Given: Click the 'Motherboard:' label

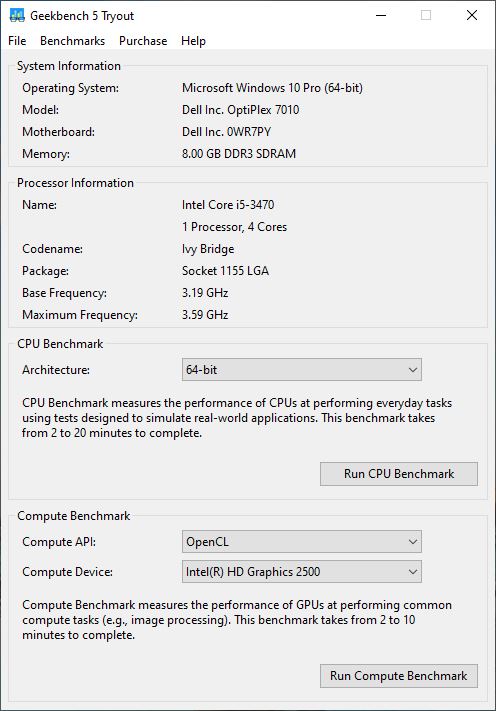Looking at the screenshot, I should pyautogui.click(x=58, y=131).
